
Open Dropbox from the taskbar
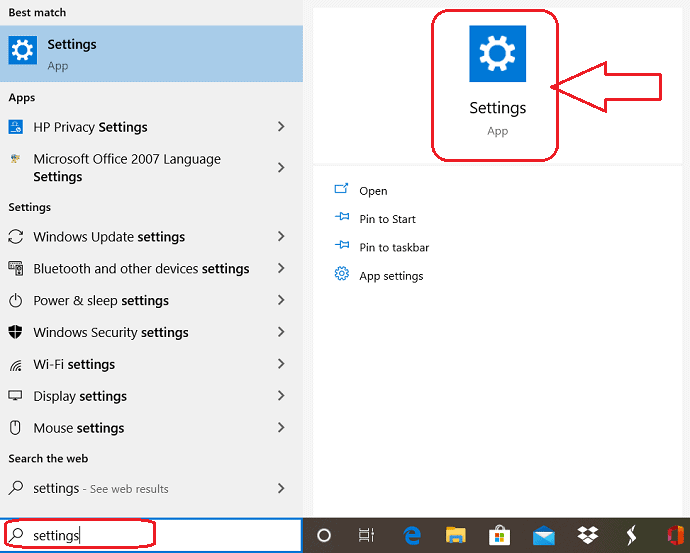pyautogui.click(x=587, y=535)
